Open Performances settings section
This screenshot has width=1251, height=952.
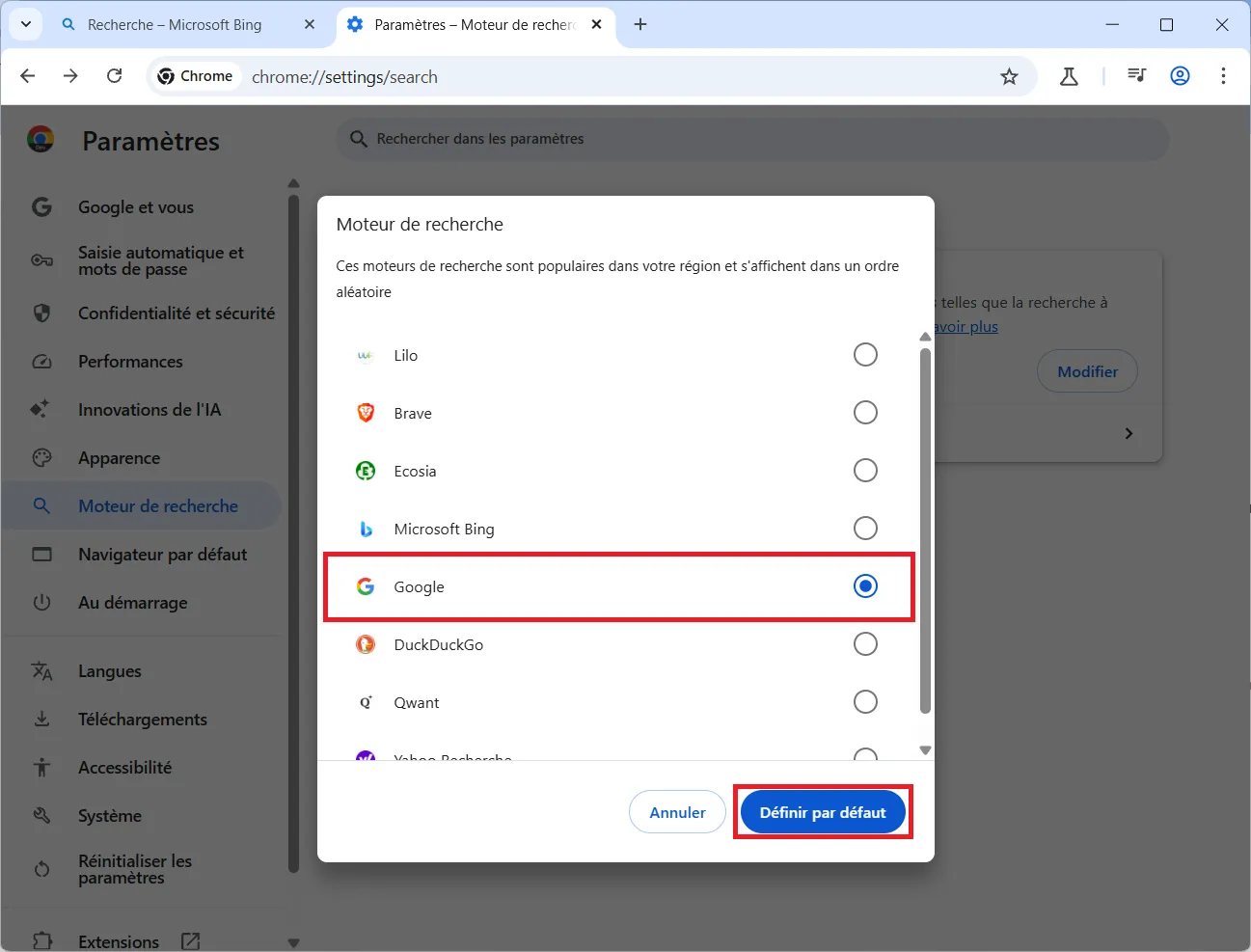pos(142,362)
